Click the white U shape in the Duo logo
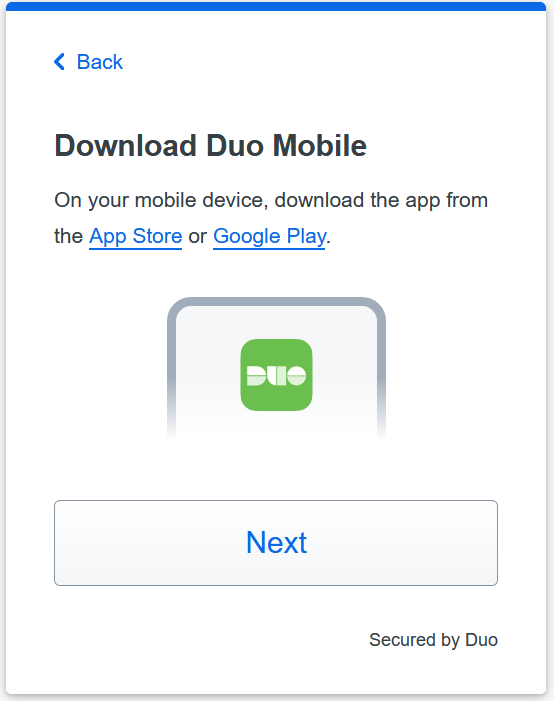 tap(277, 376)
